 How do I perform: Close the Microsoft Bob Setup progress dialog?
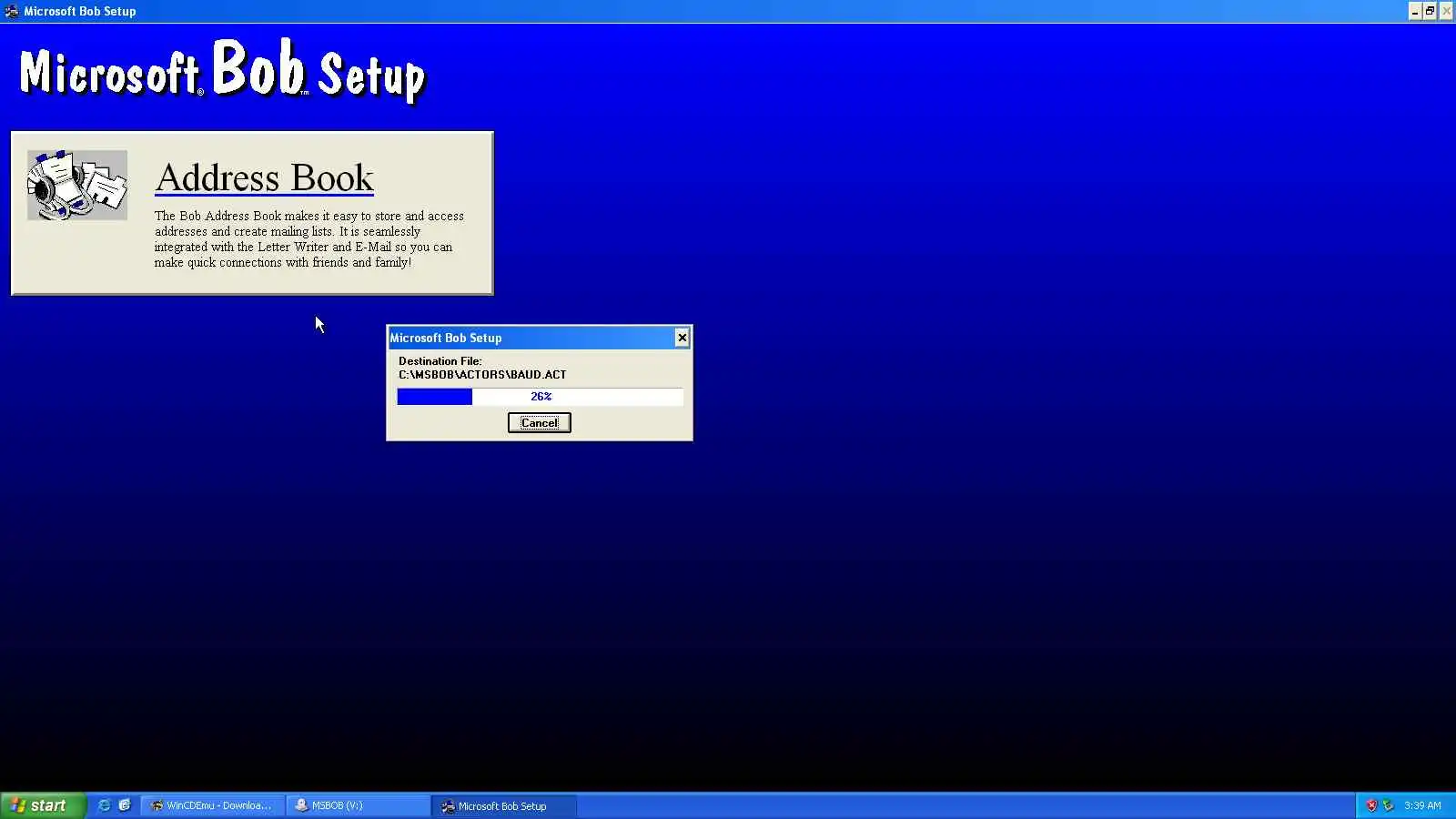pyautogui.click(x=682, y=338)
